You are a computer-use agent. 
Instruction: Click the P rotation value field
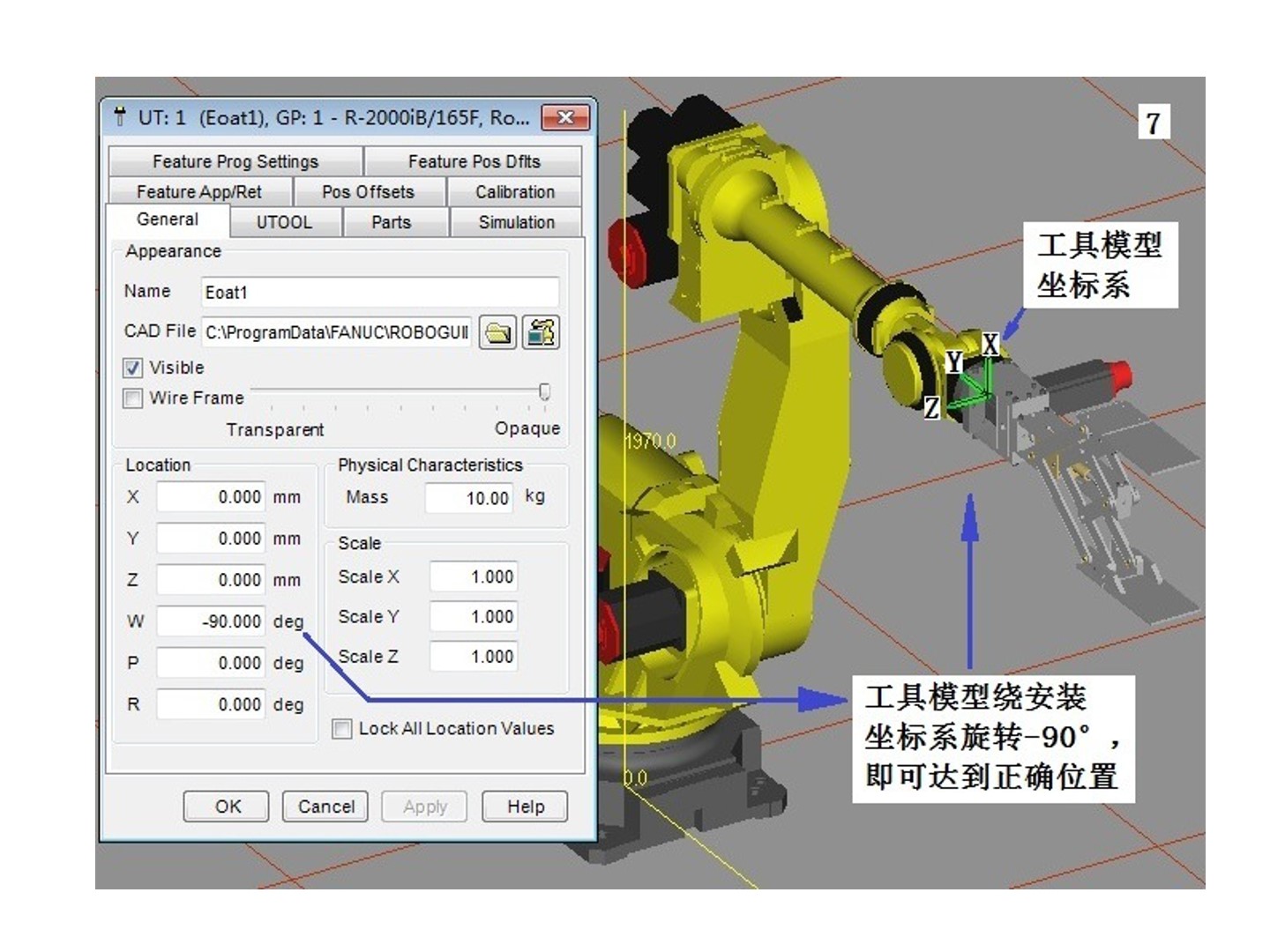(211, 663)
